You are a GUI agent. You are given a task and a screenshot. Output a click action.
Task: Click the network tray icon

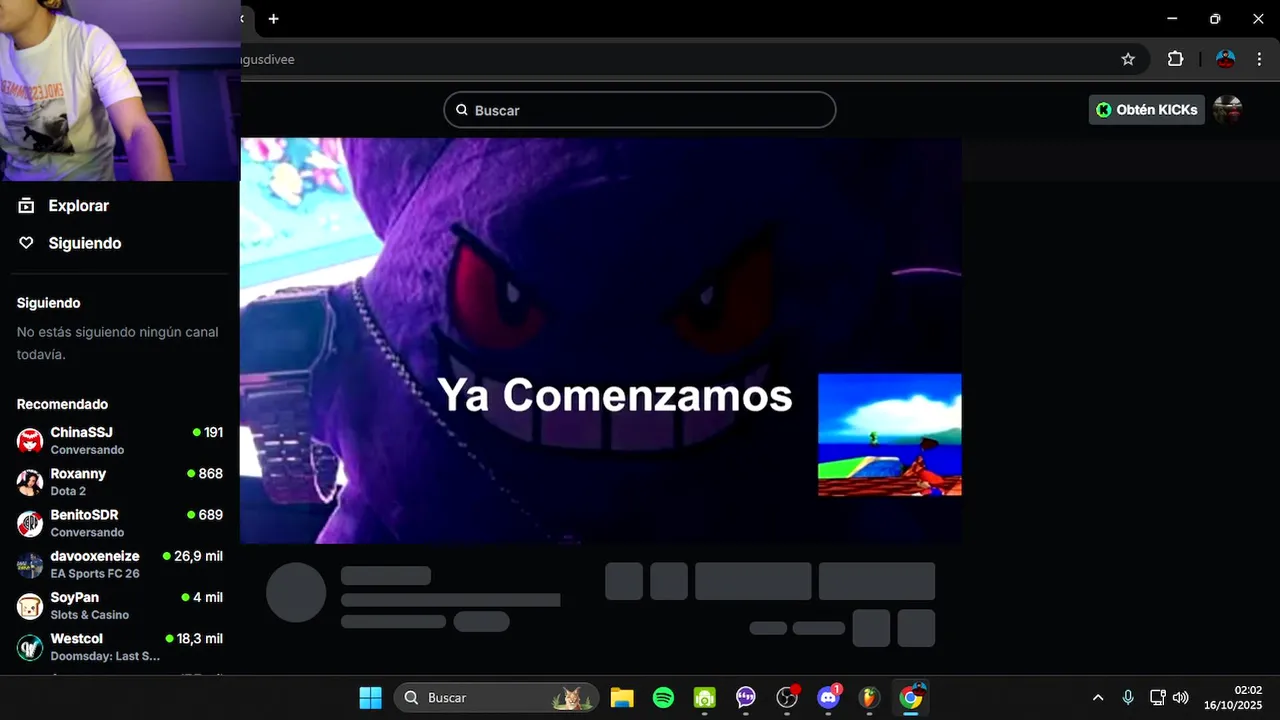pos(1157,697)
